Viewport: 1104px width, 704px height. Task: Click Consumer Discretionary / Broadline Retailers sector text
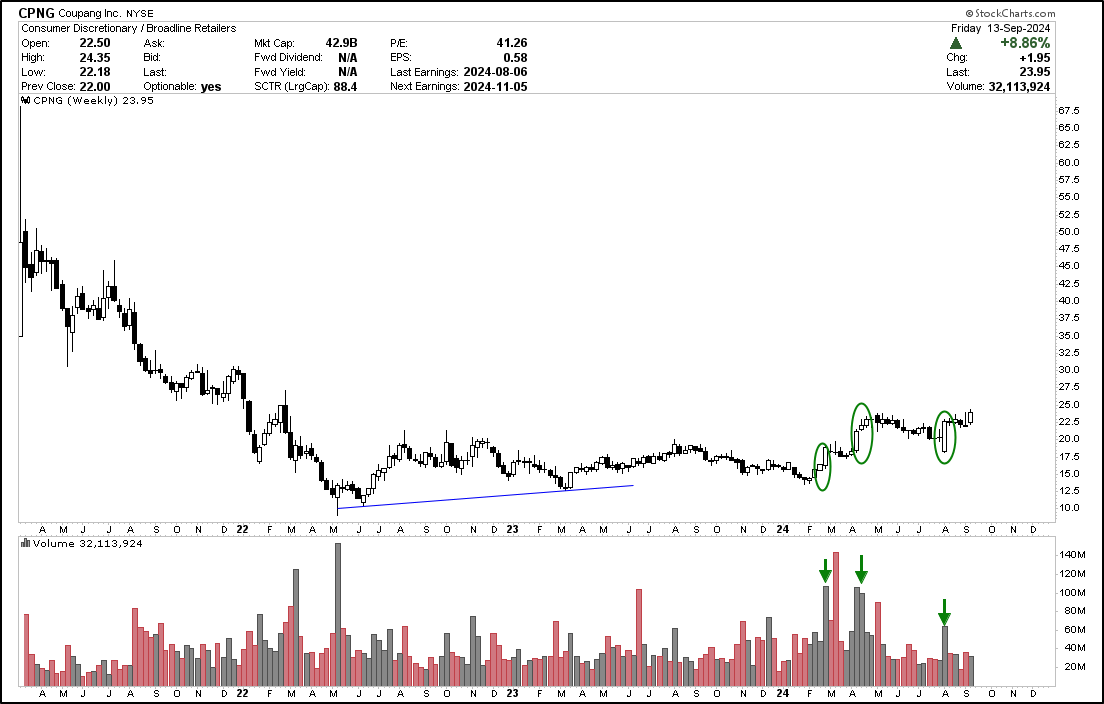[x=129, y=28]
